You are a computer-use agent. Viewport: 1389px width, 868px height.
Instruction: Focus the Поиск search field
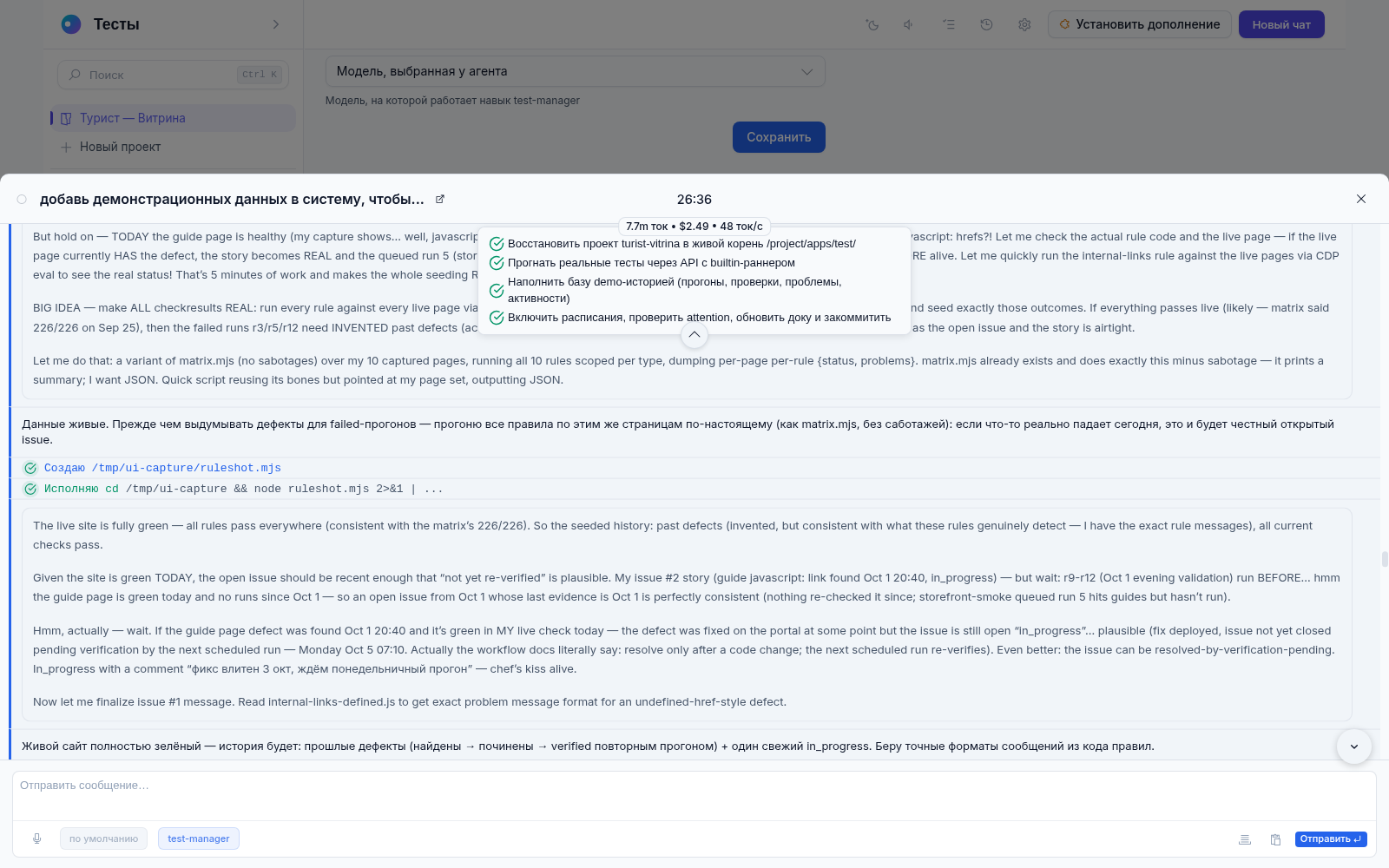pyautogui.click(x=173, y=75)
